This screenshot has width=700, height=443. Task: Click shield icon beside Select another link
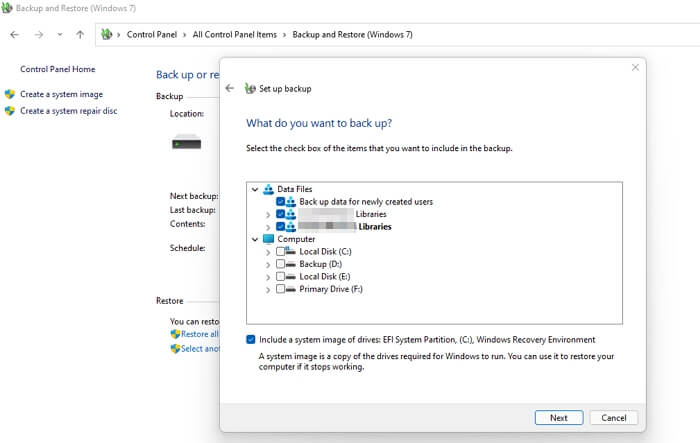[x=175, y=349]
